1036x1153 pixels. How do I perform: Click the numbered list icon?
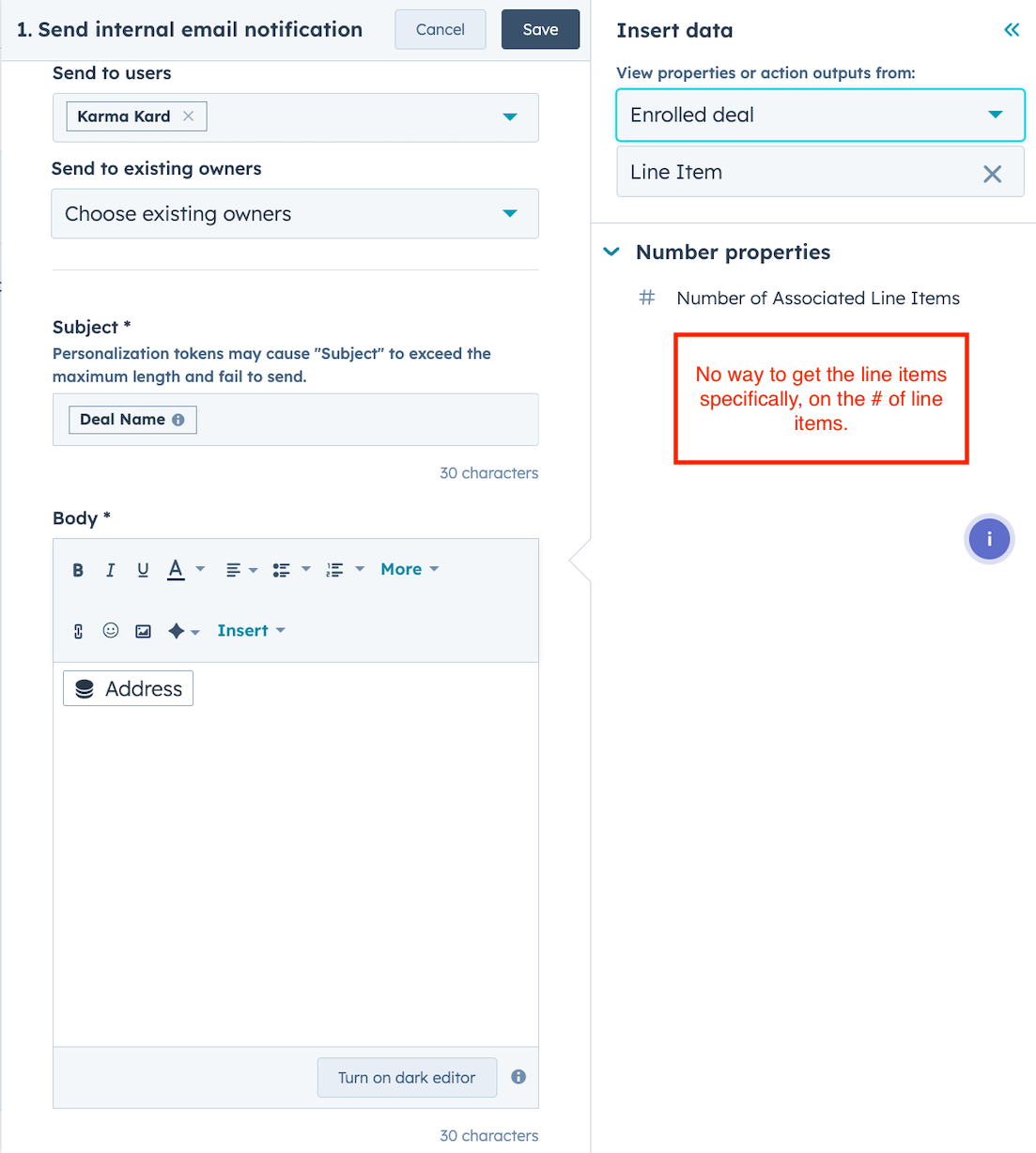[336, 569]
